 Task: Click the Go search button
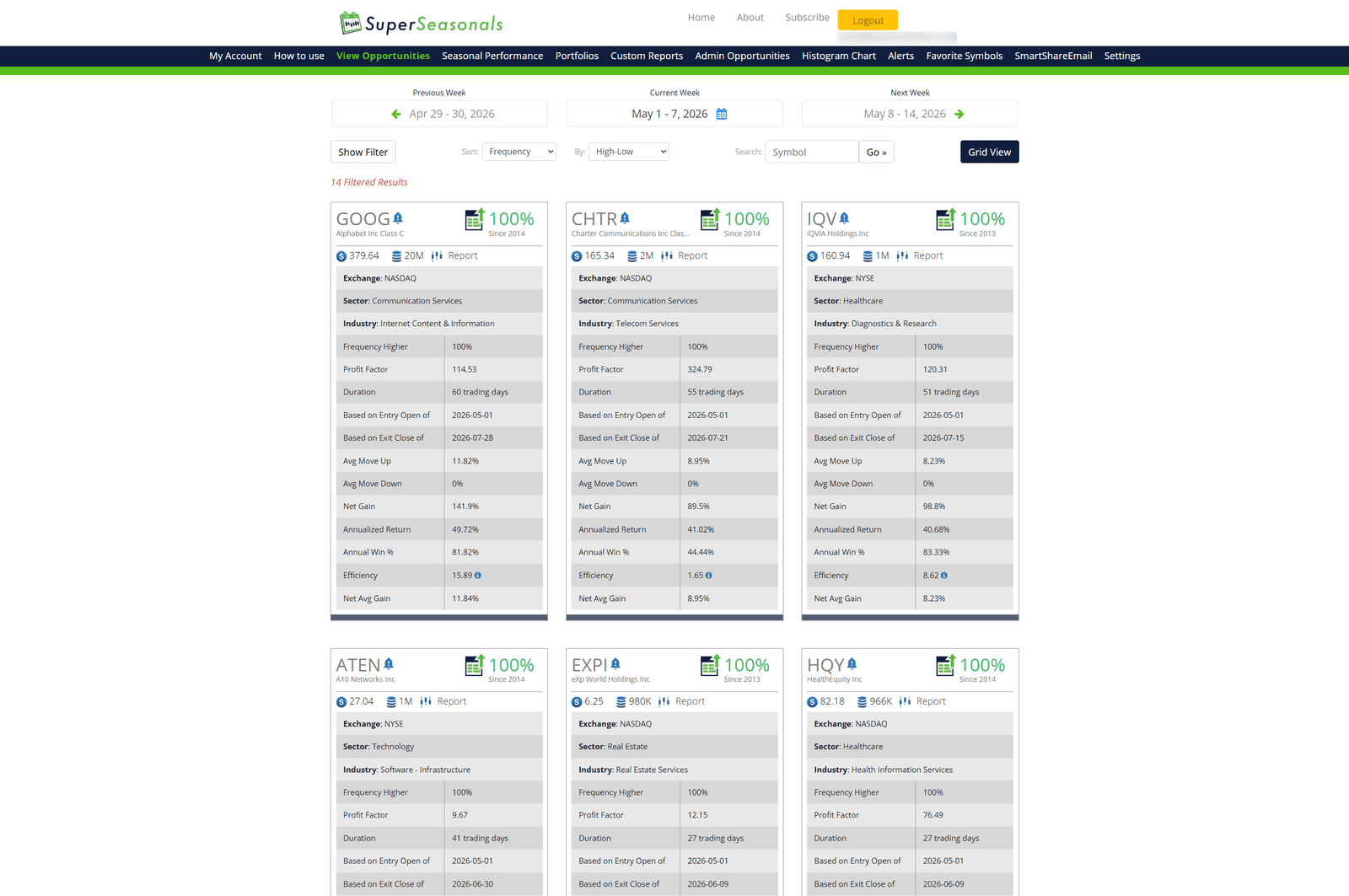click(x=876, y=152)
